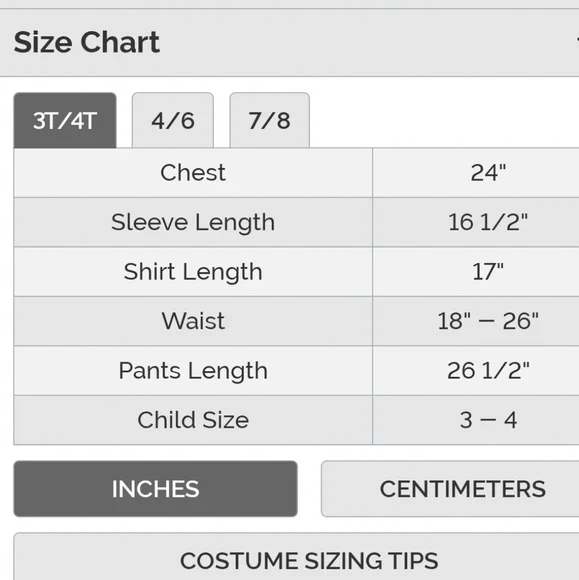Image resolution: width=579 pixels, height=580 pixels.
Task: Click the Shirt Length row label
Action: pyautogui.click(x=193, y=272)
